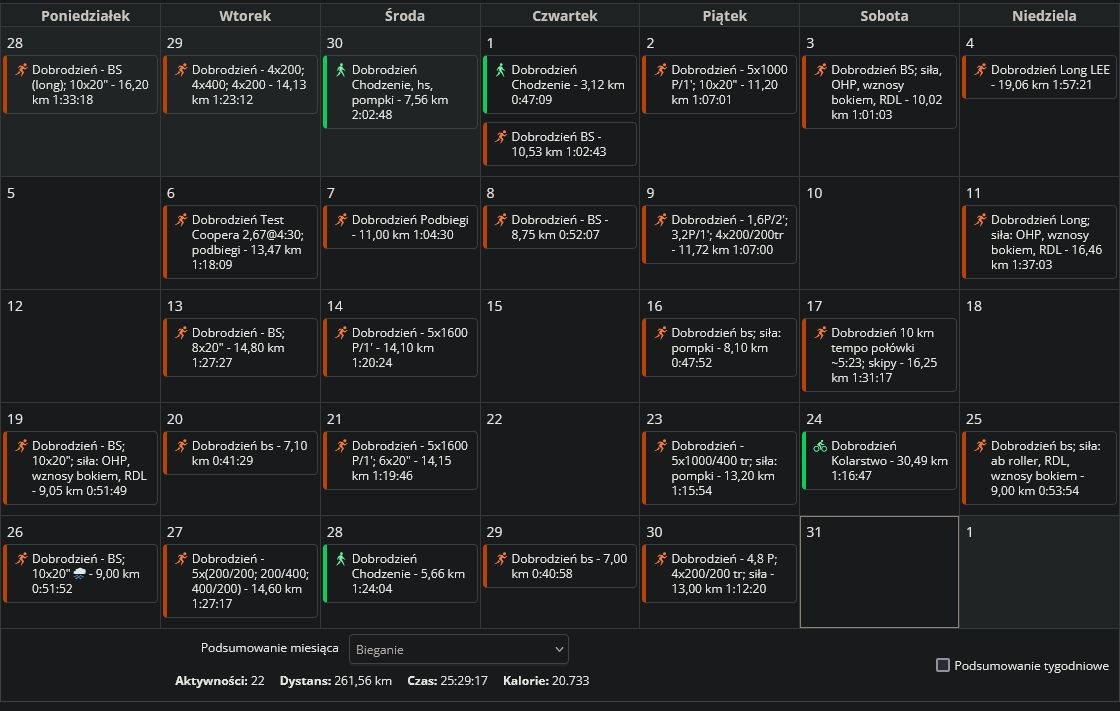
Task: Open the bs 7,00 km 0:40:58 activity
Action: tap(559, 566)
